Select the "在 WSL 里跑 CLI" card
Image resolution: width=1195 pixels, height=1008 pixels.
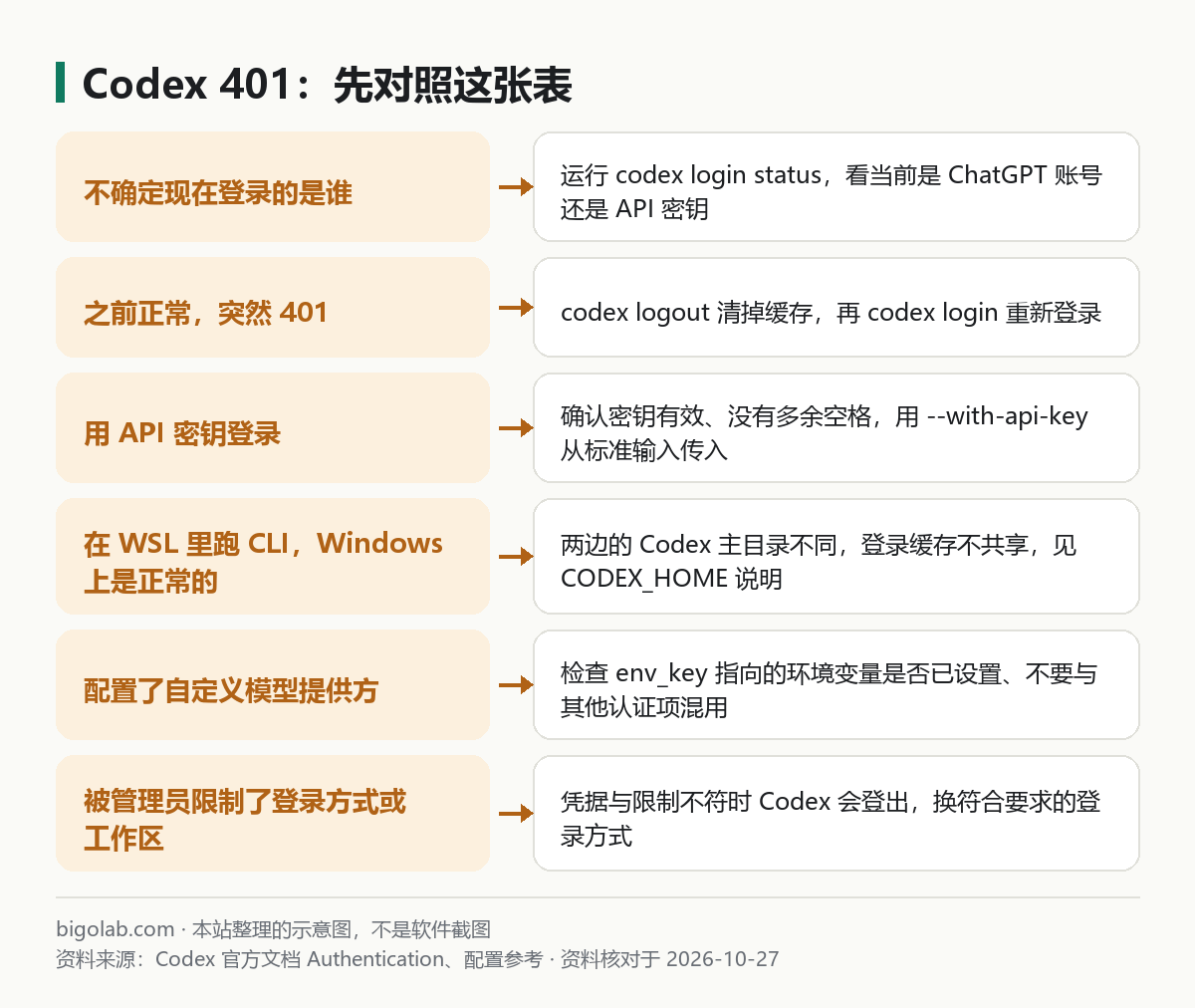pos(273,556)
